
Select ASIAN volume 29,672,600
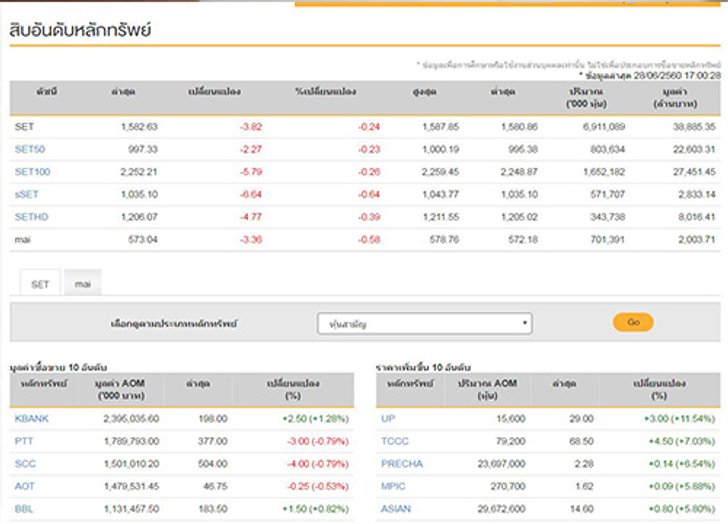pos(501,509)
